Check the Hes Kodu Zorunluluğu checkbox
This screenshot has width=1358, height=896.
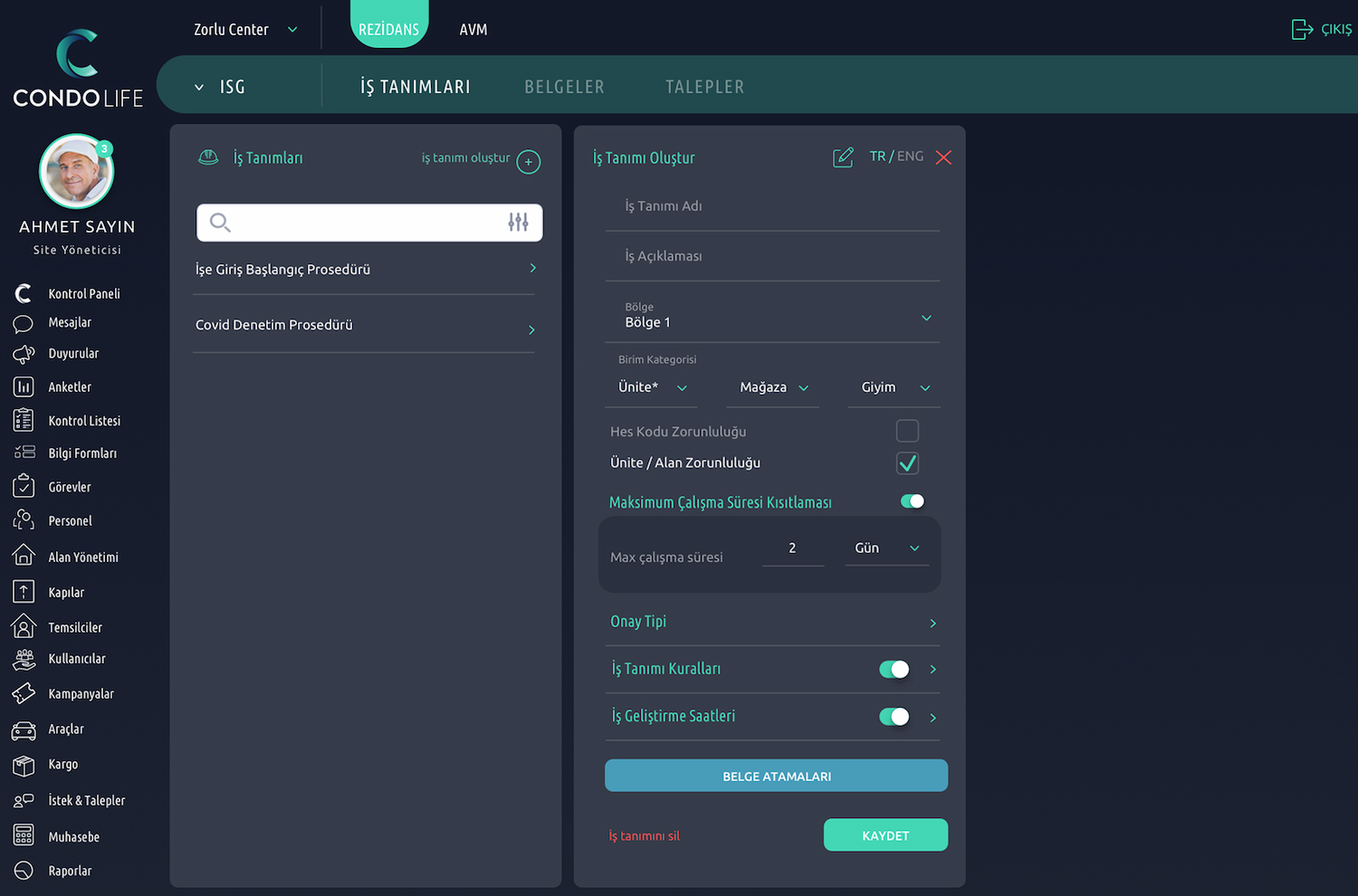click(907, 432)
